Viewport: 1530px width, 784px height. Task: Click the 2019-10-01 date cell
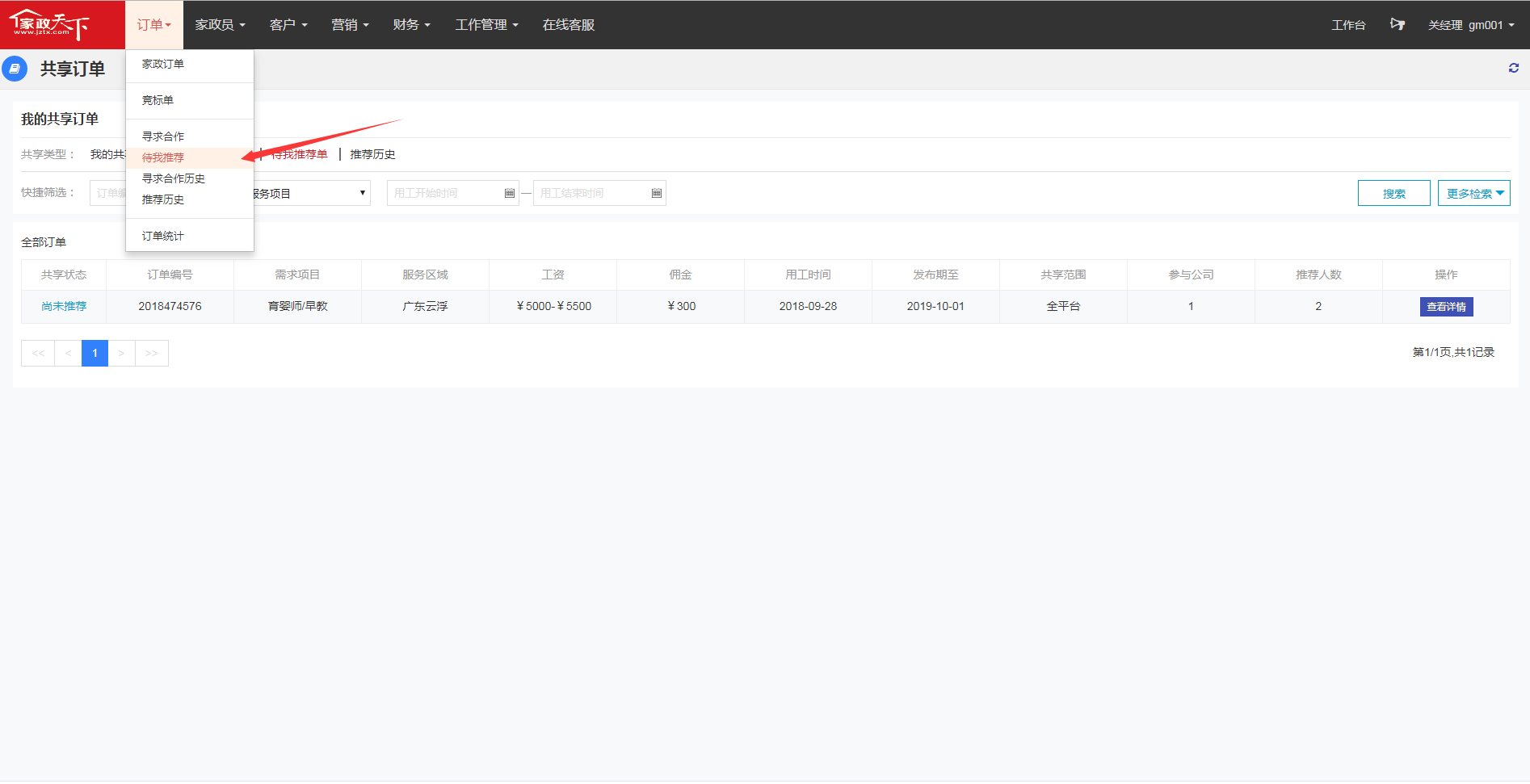pos(935,306)
